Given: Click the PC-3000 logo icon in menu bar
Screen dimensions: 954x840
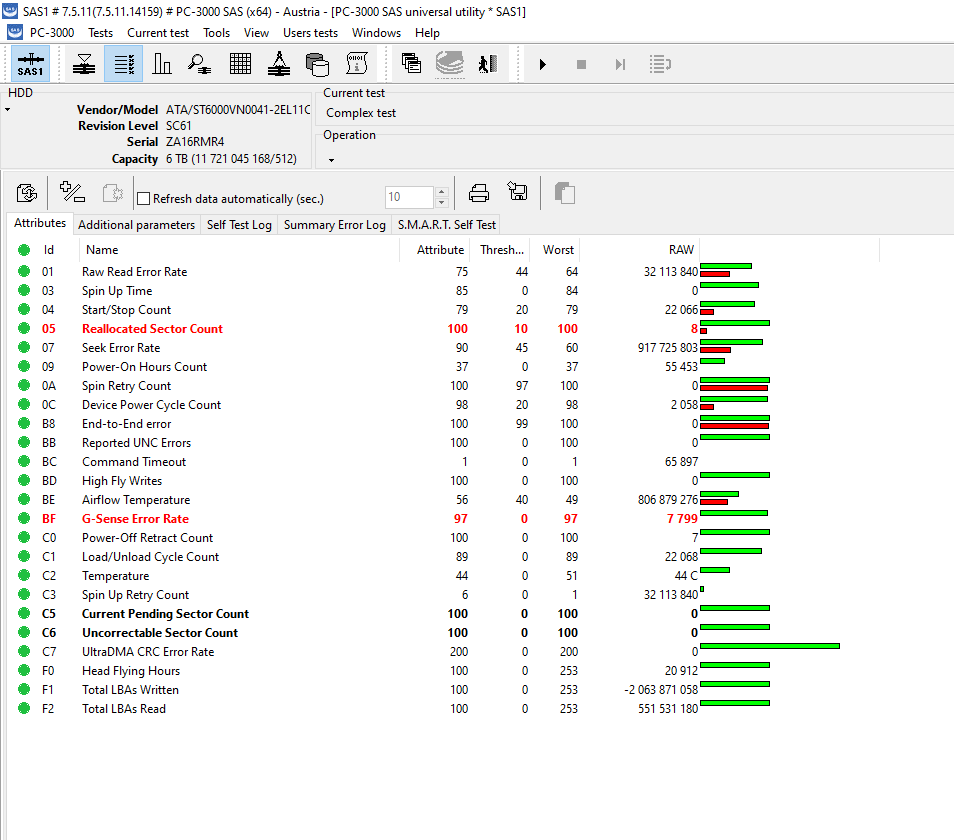Looking at the screenshot, I should tap(15, 32).
